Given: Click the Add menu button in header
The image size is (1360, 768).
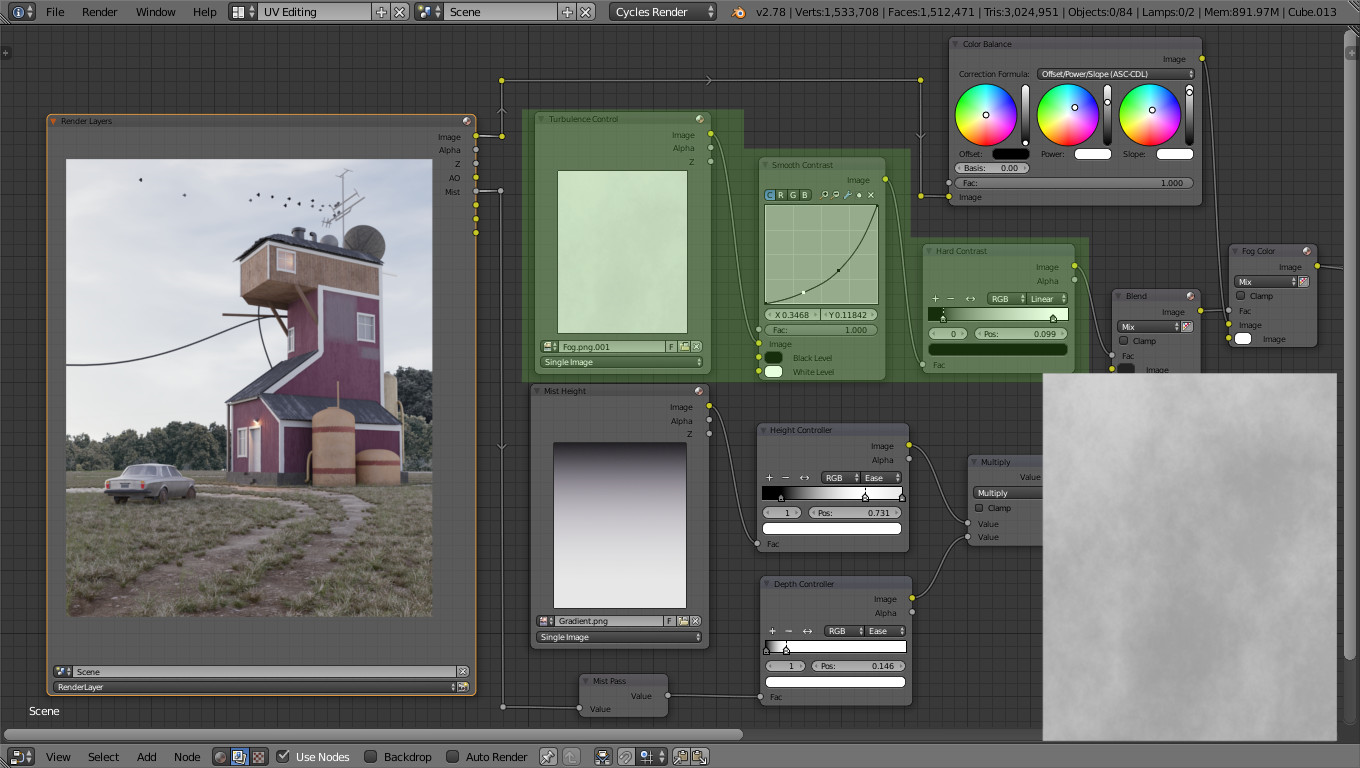Looking at the screenshot, I should coord(146,757).
